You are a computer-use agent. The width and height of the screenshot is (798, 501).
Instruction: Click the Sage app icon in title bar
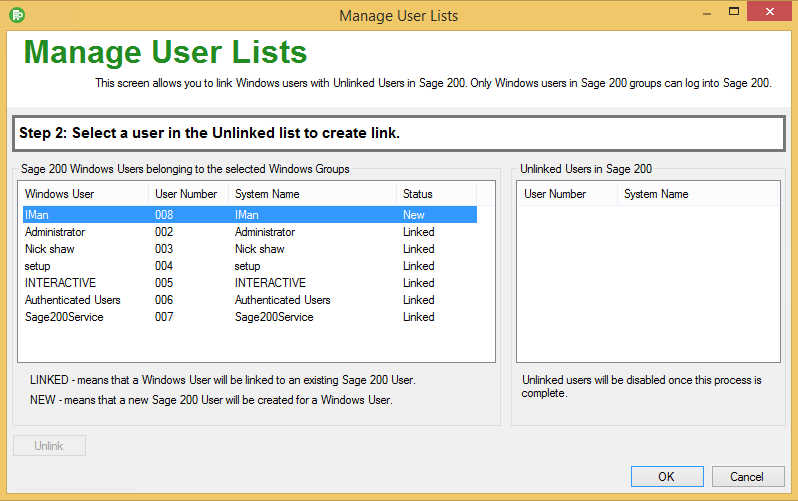coord(17,15)
